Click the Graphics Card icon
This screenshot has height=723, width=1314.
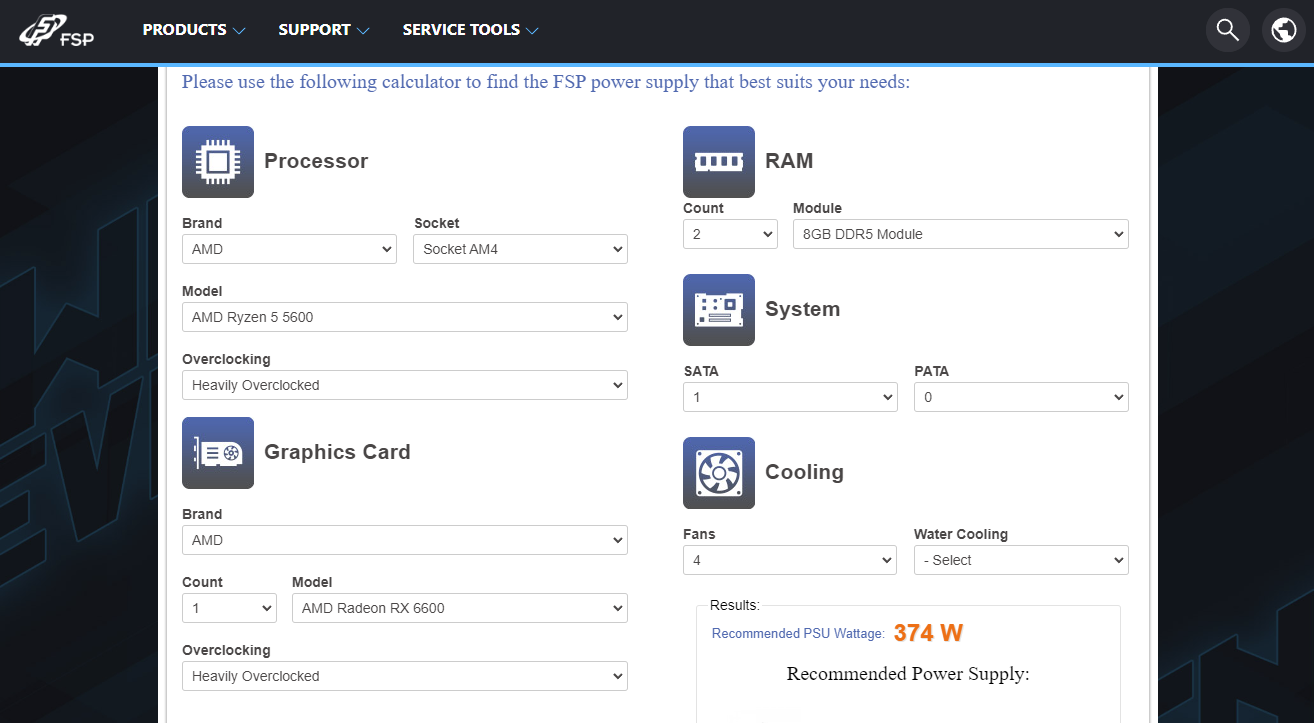(x=218, y=453)
